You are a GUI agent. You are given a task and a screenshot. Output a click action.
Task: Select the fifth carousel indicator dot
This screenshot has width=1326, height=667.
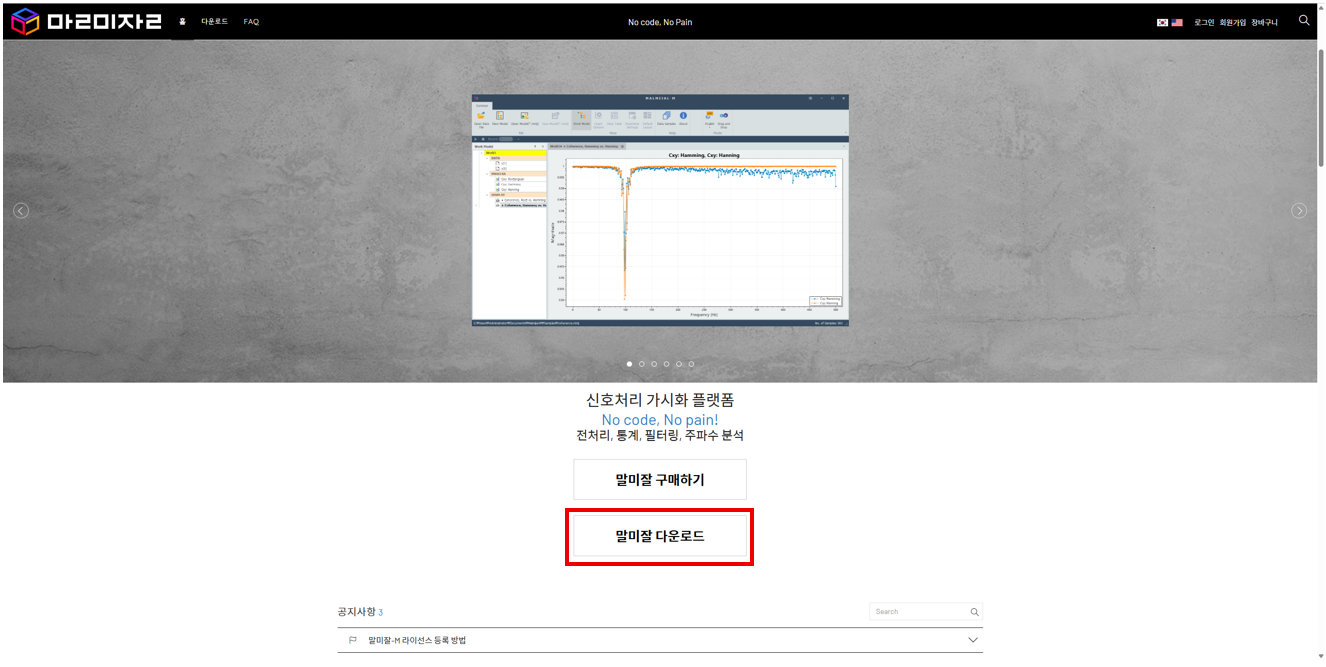pyautogui.click(x=679, y=364)
